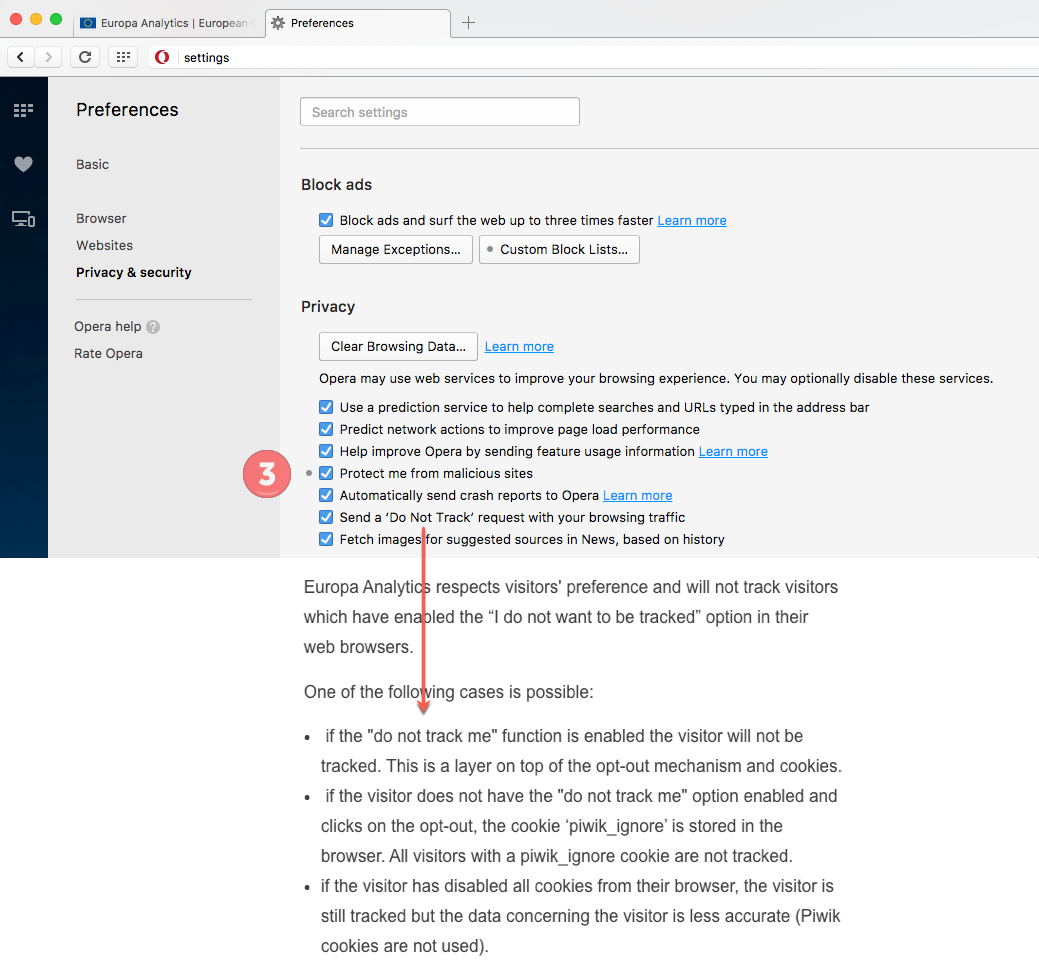Image resolution: width=1039 pixels, height=961 pixels.
Task: Toggle Automatically send crash reports checkbox
Action: point(326,495)
